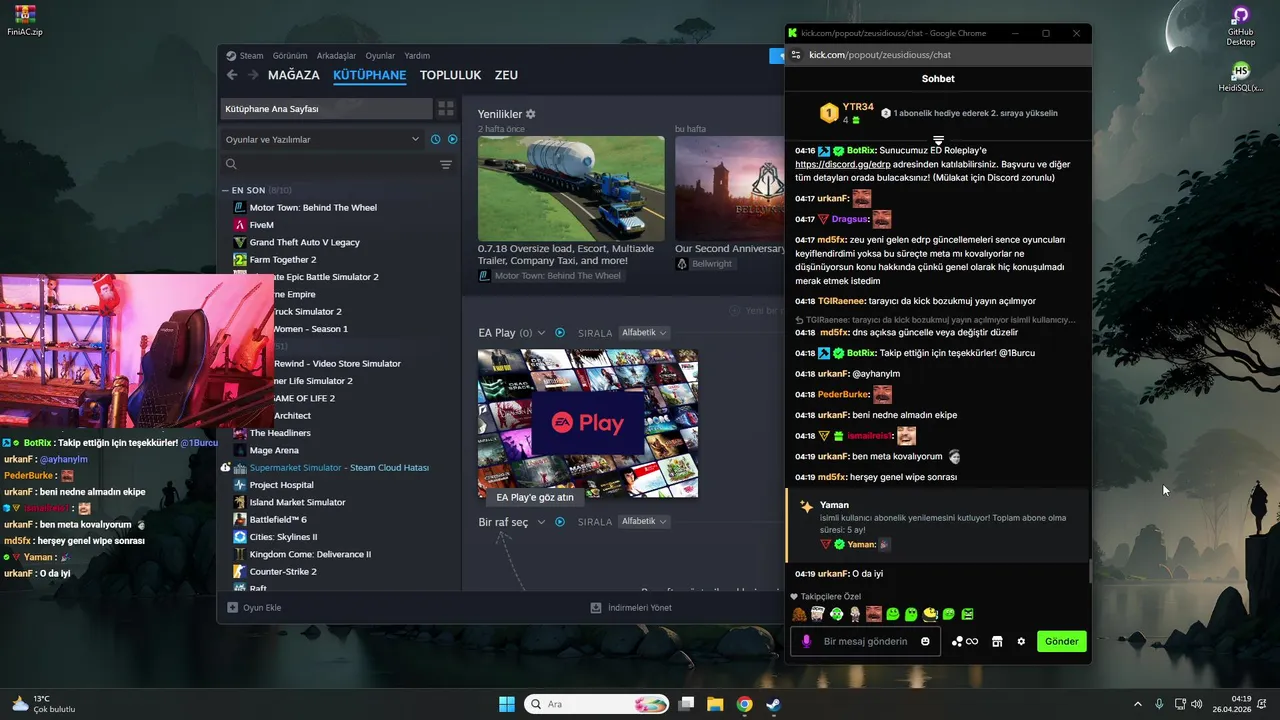1280x720 pixels.
Task: Open the Görünüm menu
Action: tap(290, 56)
